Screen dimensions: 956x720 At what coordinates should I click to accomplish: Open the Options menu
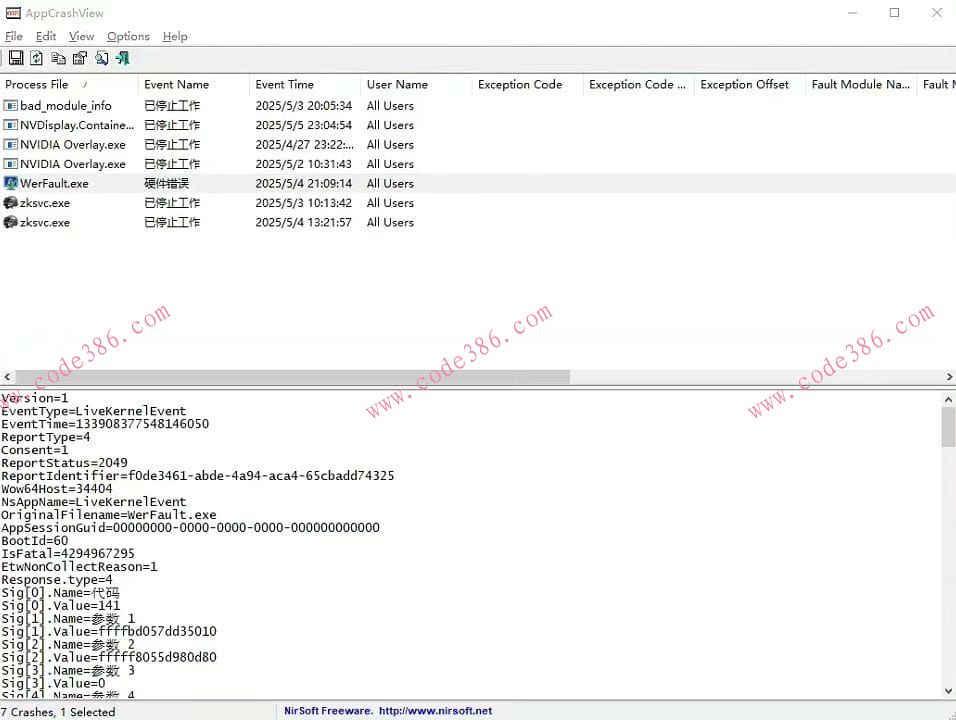[x=128, y=37]
